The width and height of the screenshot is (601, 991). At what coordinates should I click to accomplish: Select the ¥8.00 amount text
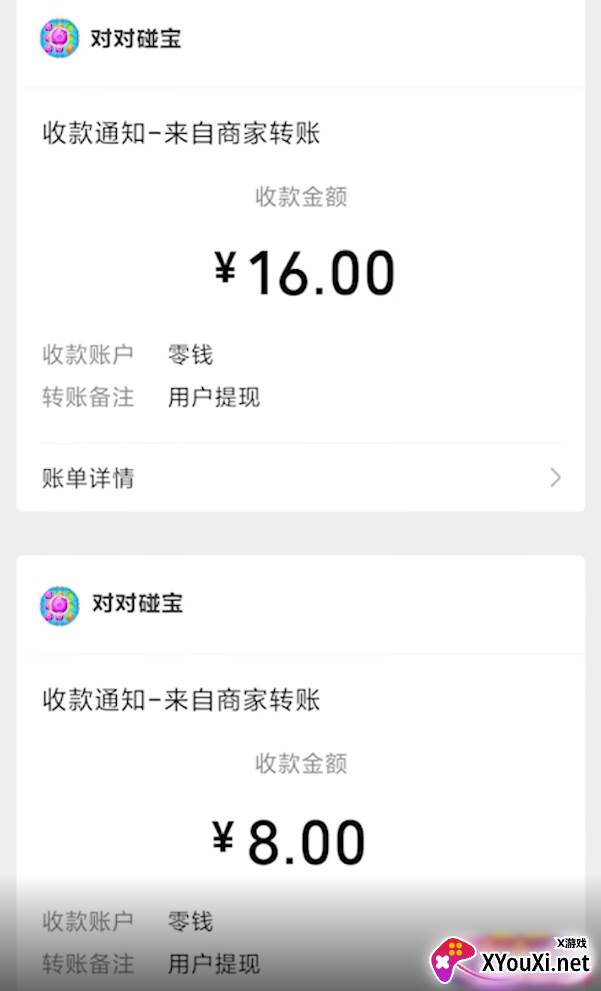290,841
